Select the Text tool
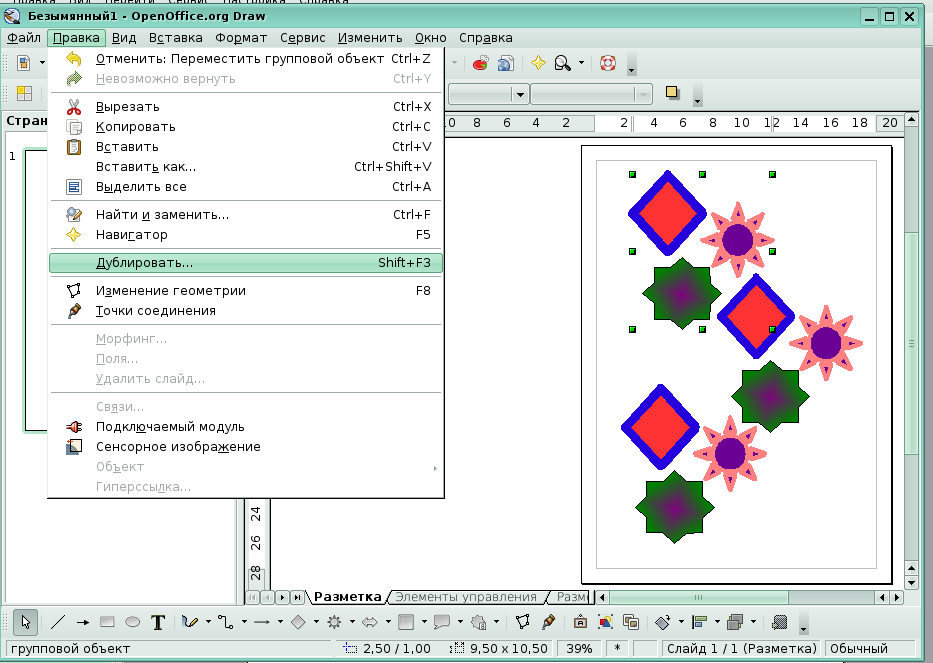Screen dimensions: 933x663 click(x=158, y=622)
